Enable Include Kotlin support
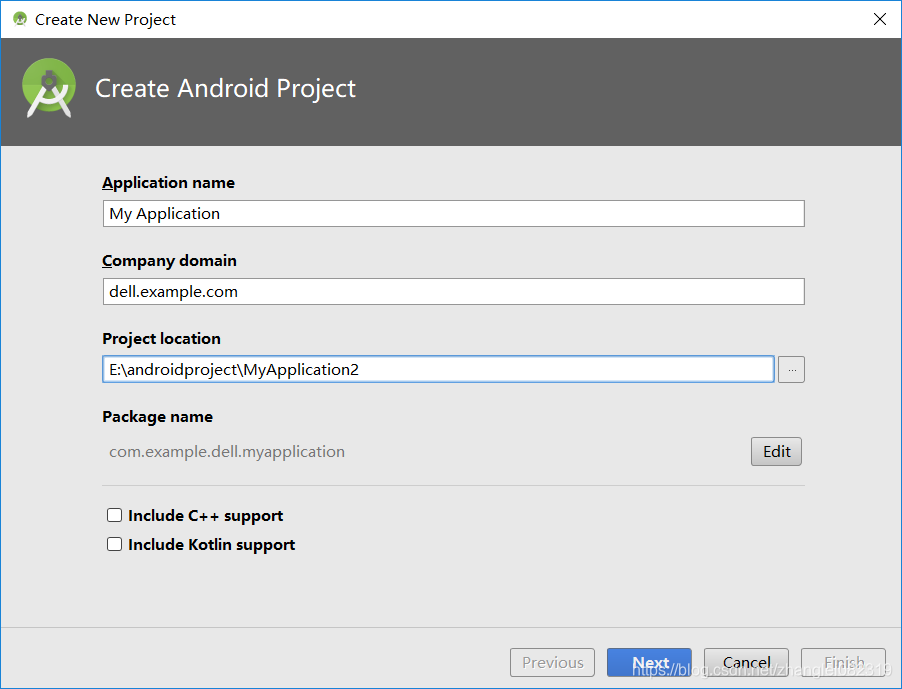902x689 pixels. (x=114, y=544)
